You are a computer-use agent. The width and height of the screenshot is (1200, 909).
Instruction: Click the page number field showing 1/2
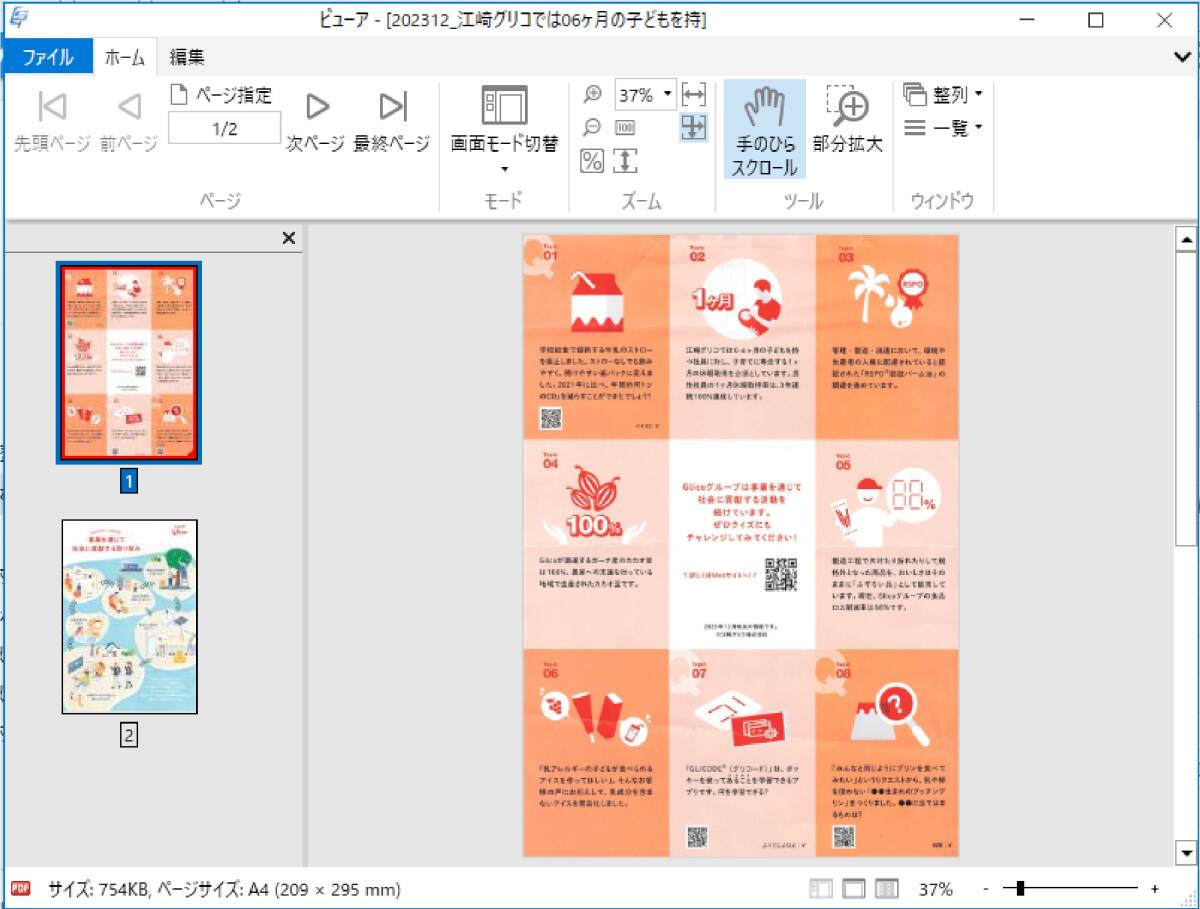point(224,129)
